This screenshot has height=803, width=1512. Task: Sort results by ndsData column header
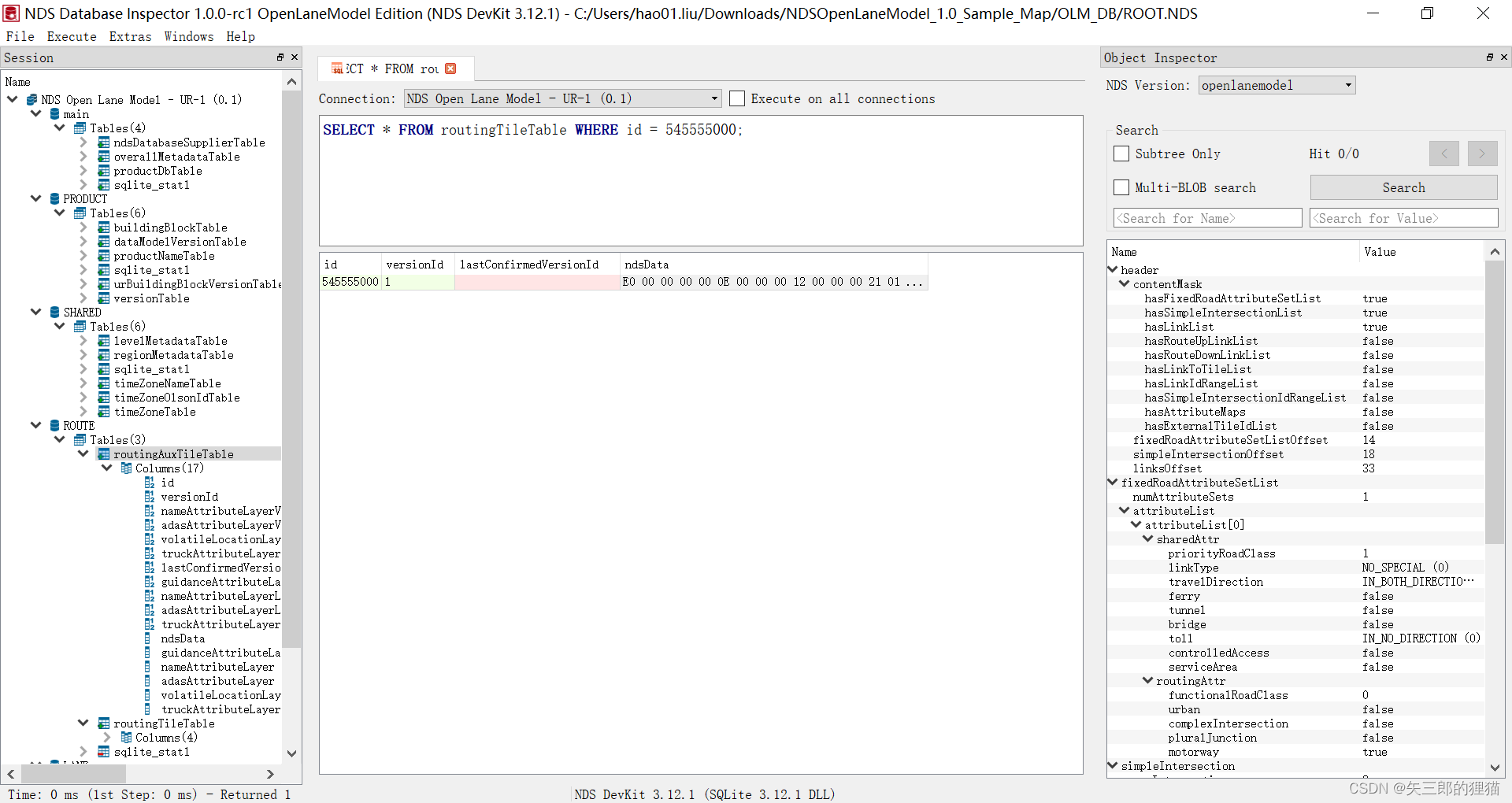773,265
